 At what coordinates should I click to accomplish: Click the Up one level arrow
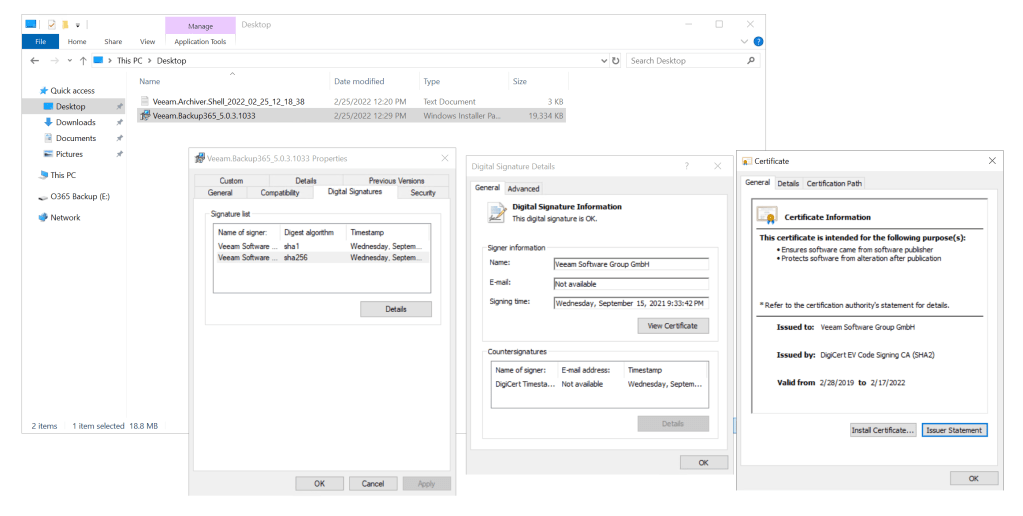(83, 61)
